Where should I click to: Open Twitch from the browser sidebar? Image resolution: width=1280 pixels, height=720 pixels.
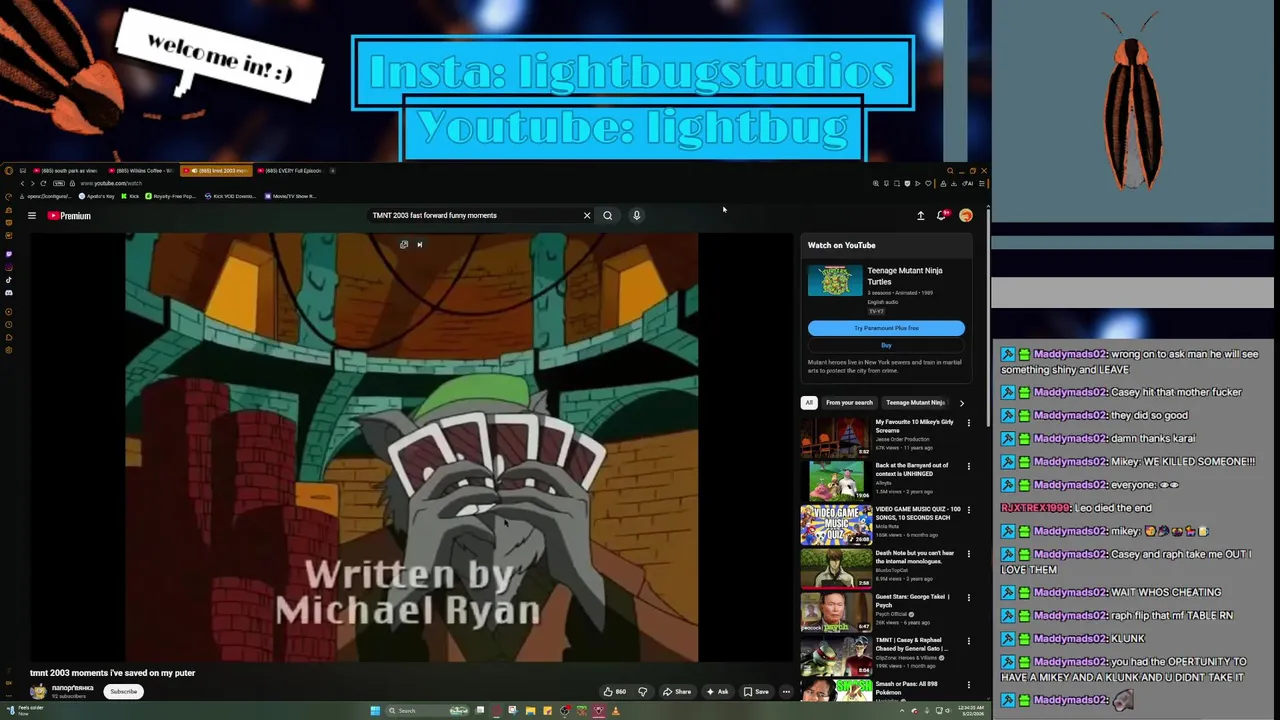point(9,254)
